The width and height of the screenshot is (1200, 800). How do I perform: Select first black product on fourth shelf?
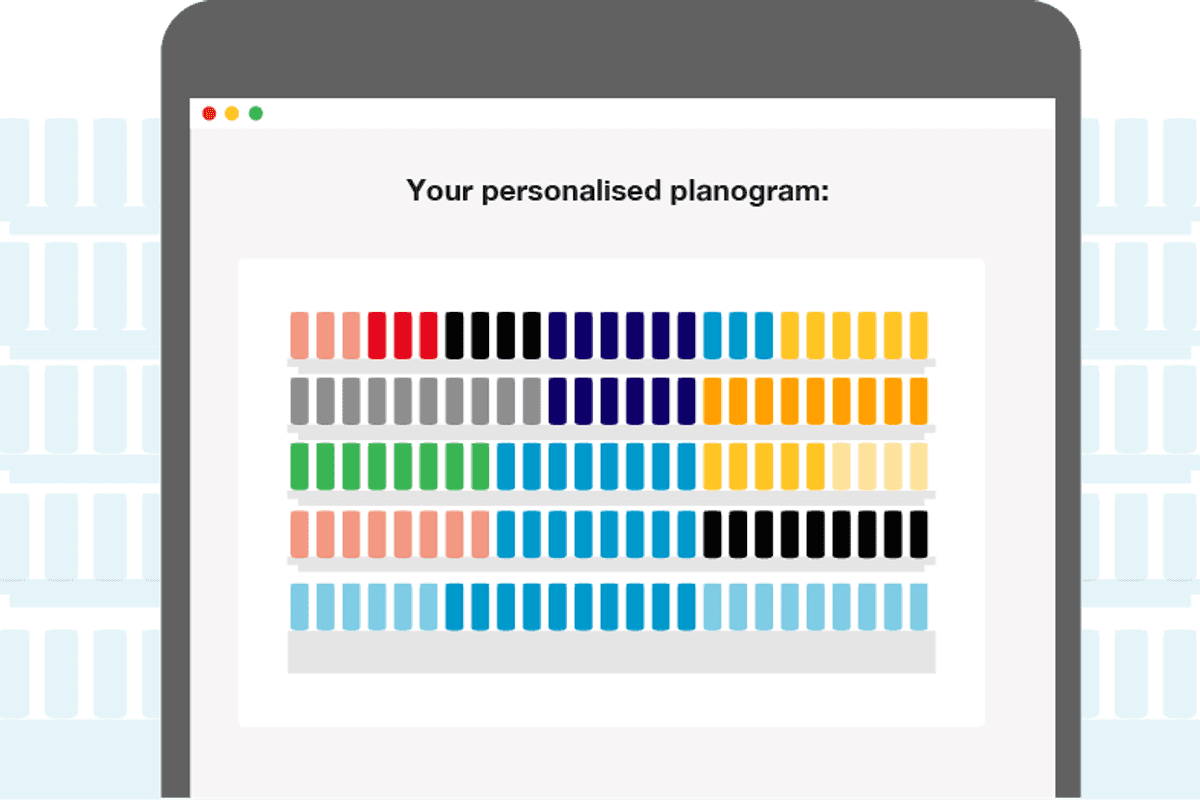click(712, 534)
